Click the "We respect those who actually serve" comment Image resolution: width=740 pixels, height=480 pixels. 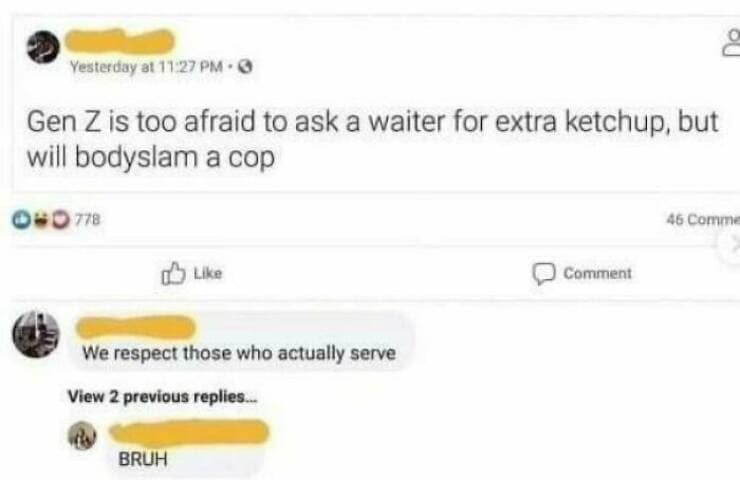(x=239, y=353)
